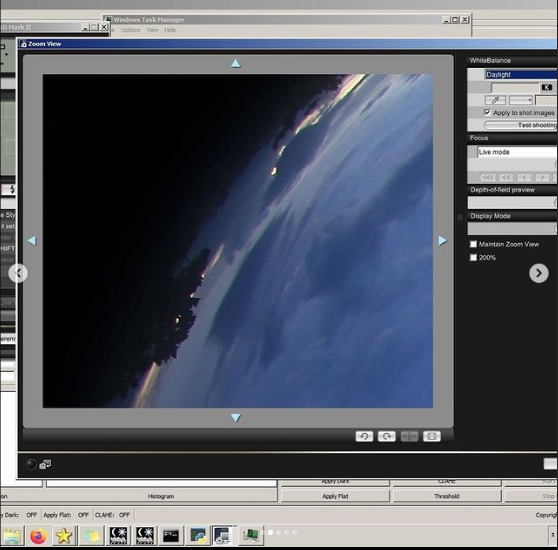Screen dimensions: 558x550
Task: Click the << focus adjustment button
Action: [506, 177]
